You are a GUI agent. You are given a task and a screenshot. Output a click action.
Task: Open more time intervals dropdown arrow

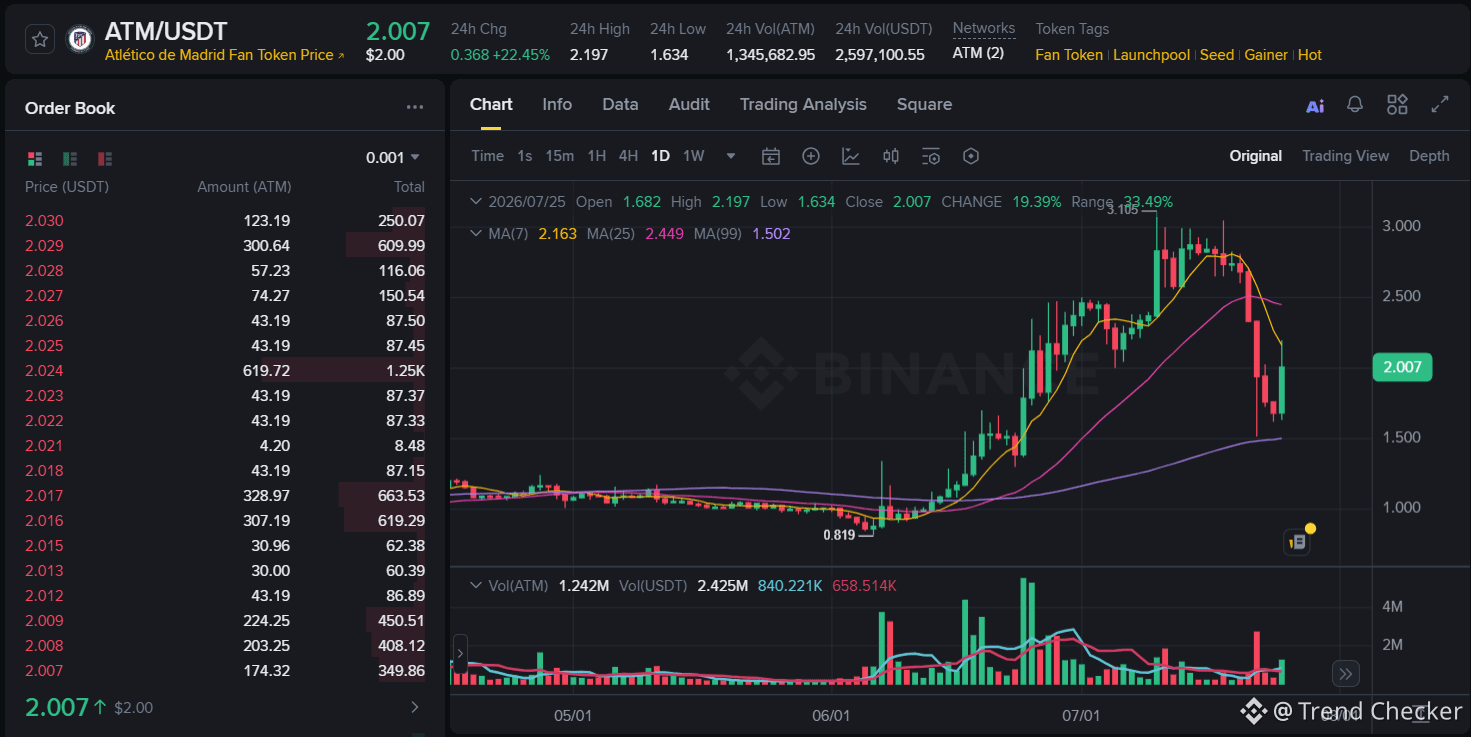click(x=731, y=156)
